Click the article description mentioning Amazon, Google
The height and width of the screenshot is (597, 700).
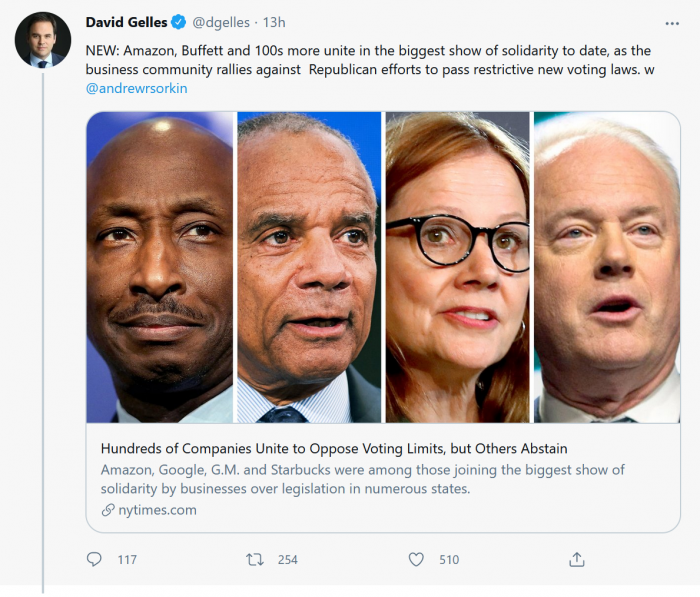(362, 479)
